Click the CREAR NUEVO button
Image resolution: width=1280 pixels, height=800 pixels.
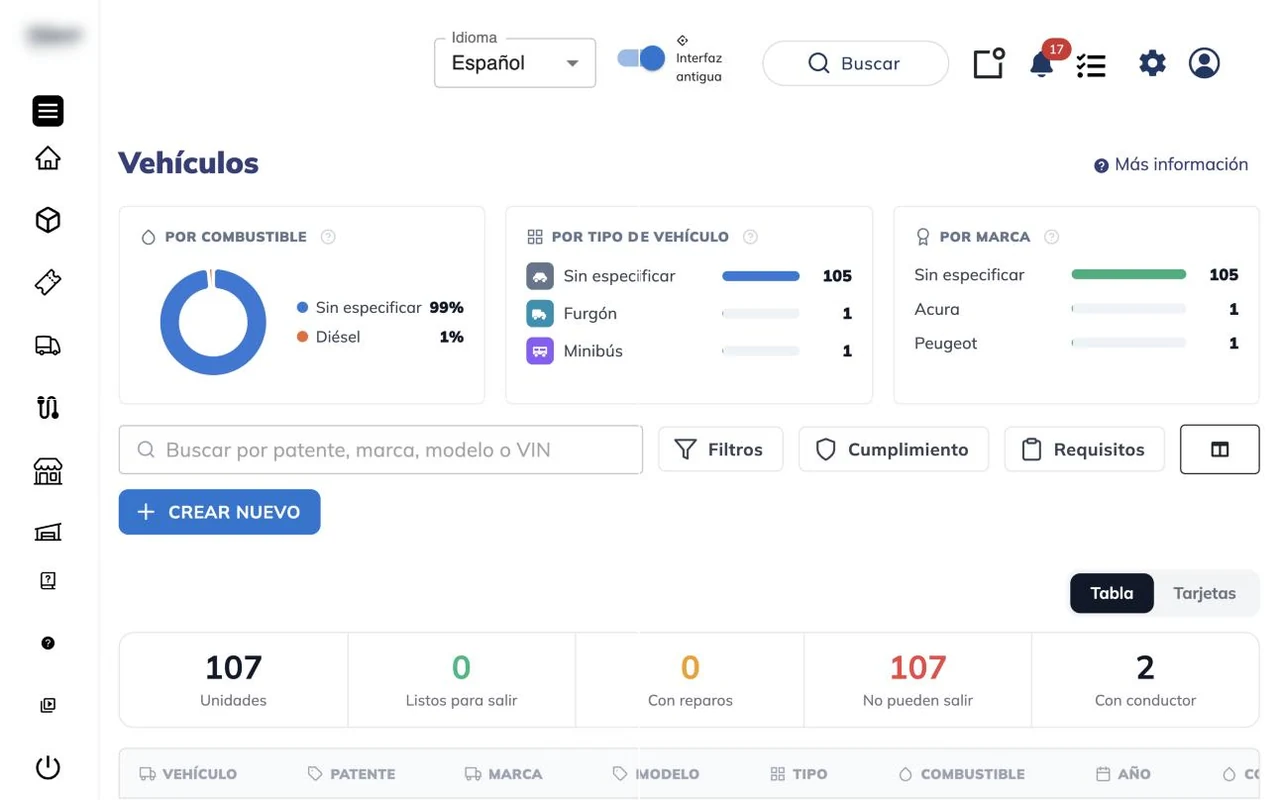[219, 512]
